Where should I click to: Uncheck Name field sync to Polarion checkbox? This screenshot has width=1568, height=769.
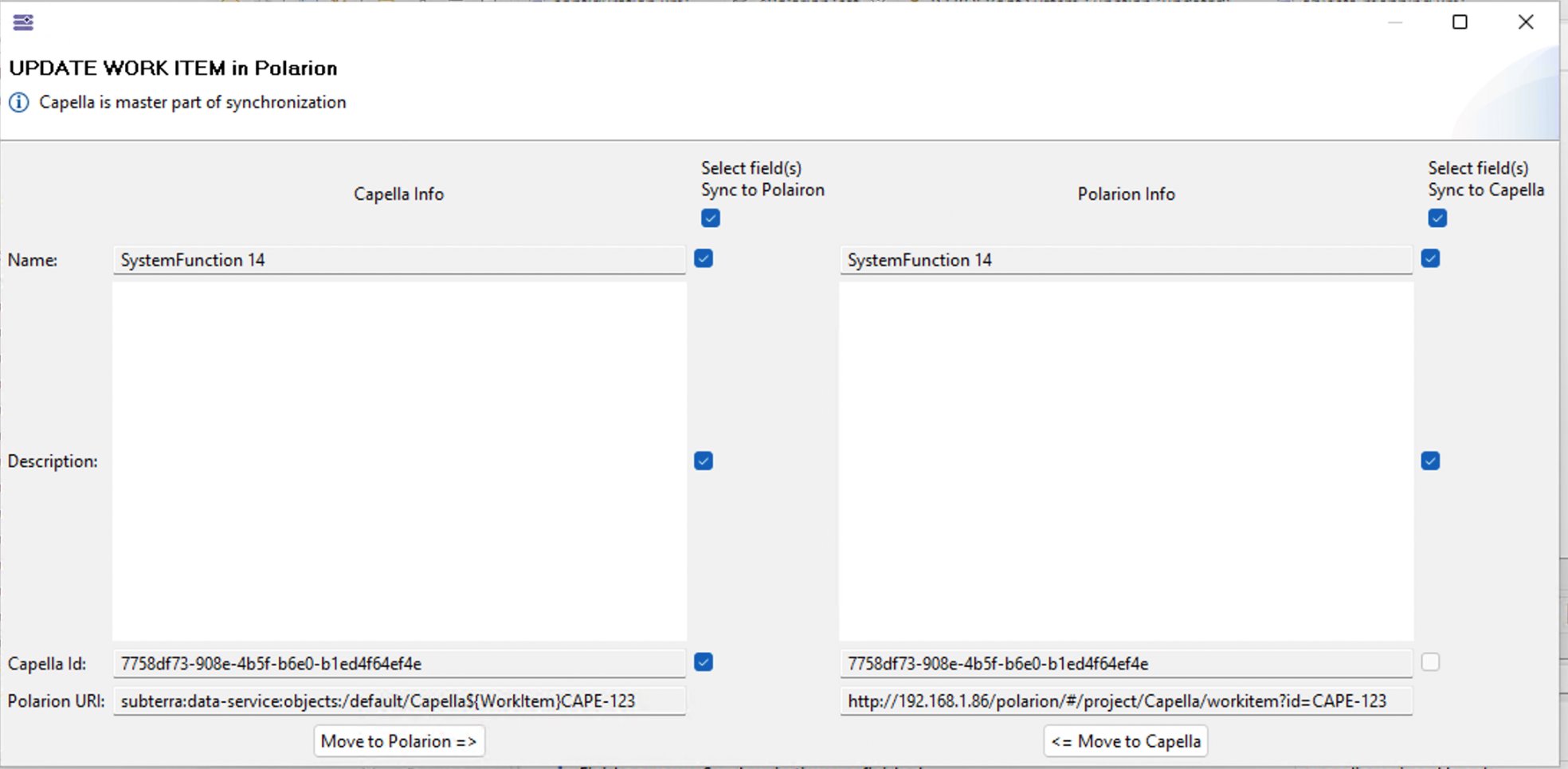pyautogui.click(x=704, y=258)
